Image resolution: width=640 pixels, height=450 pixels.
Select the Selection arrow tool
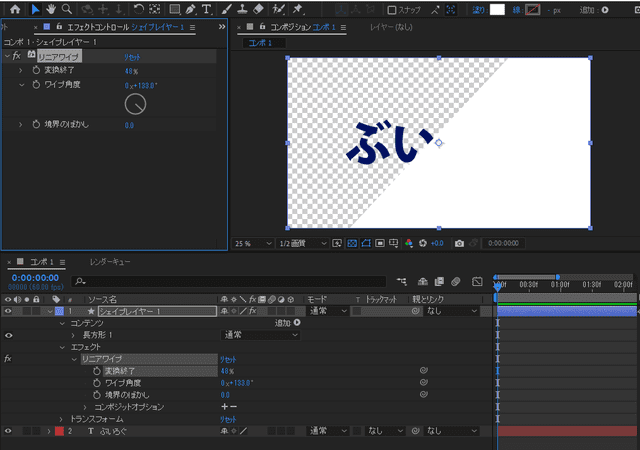tap(35, 9)
